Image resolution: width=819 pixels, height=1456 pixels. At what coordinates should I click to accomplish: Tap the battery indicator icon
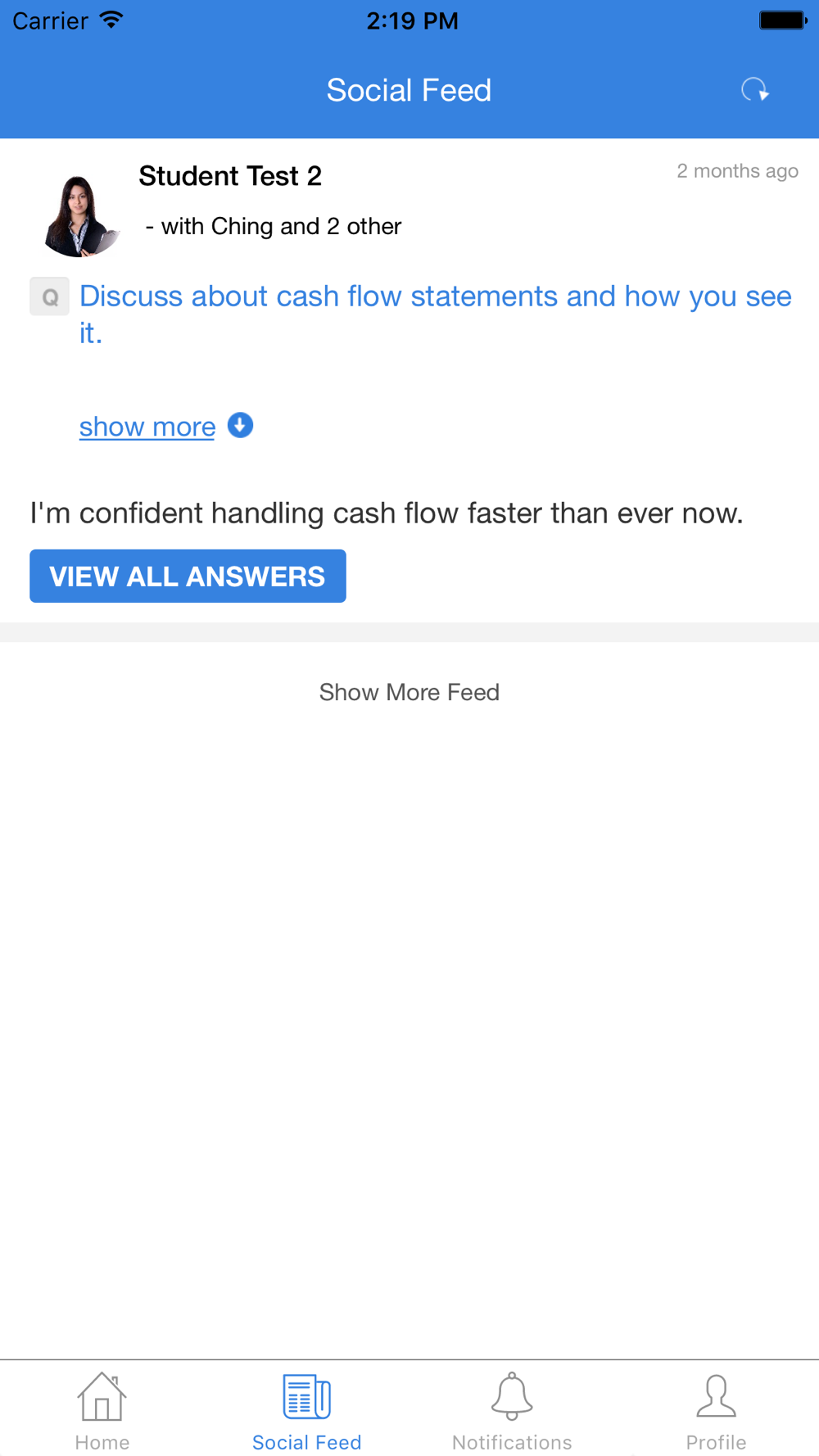pyautogui.click(x=782, y=20)
